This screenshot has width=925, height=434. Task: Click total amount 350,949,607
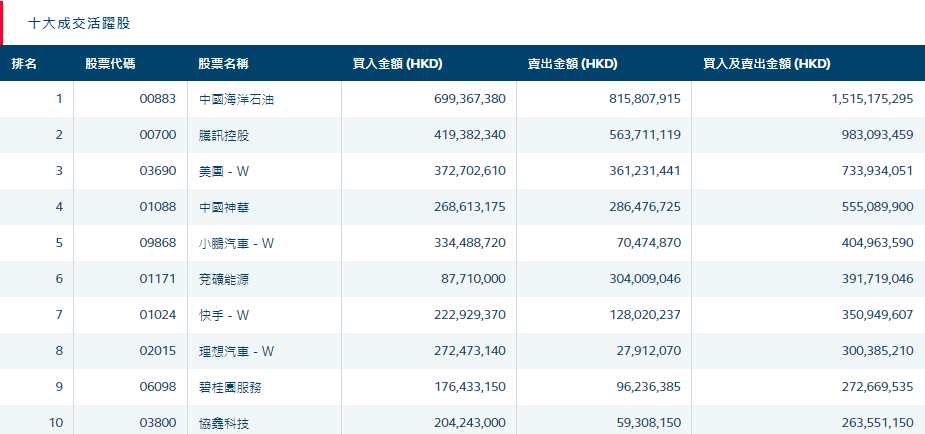coord(877,315)
